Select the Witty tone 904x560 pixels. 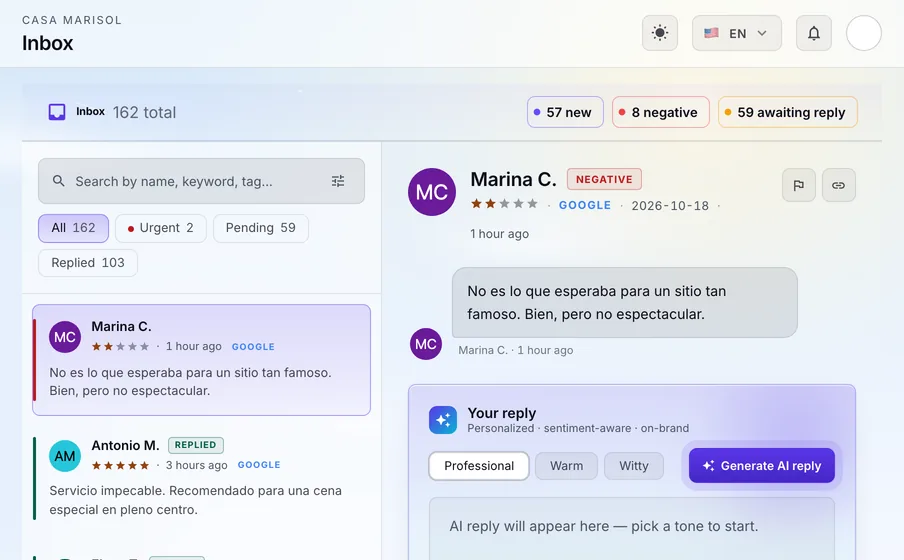click(634, 466)
